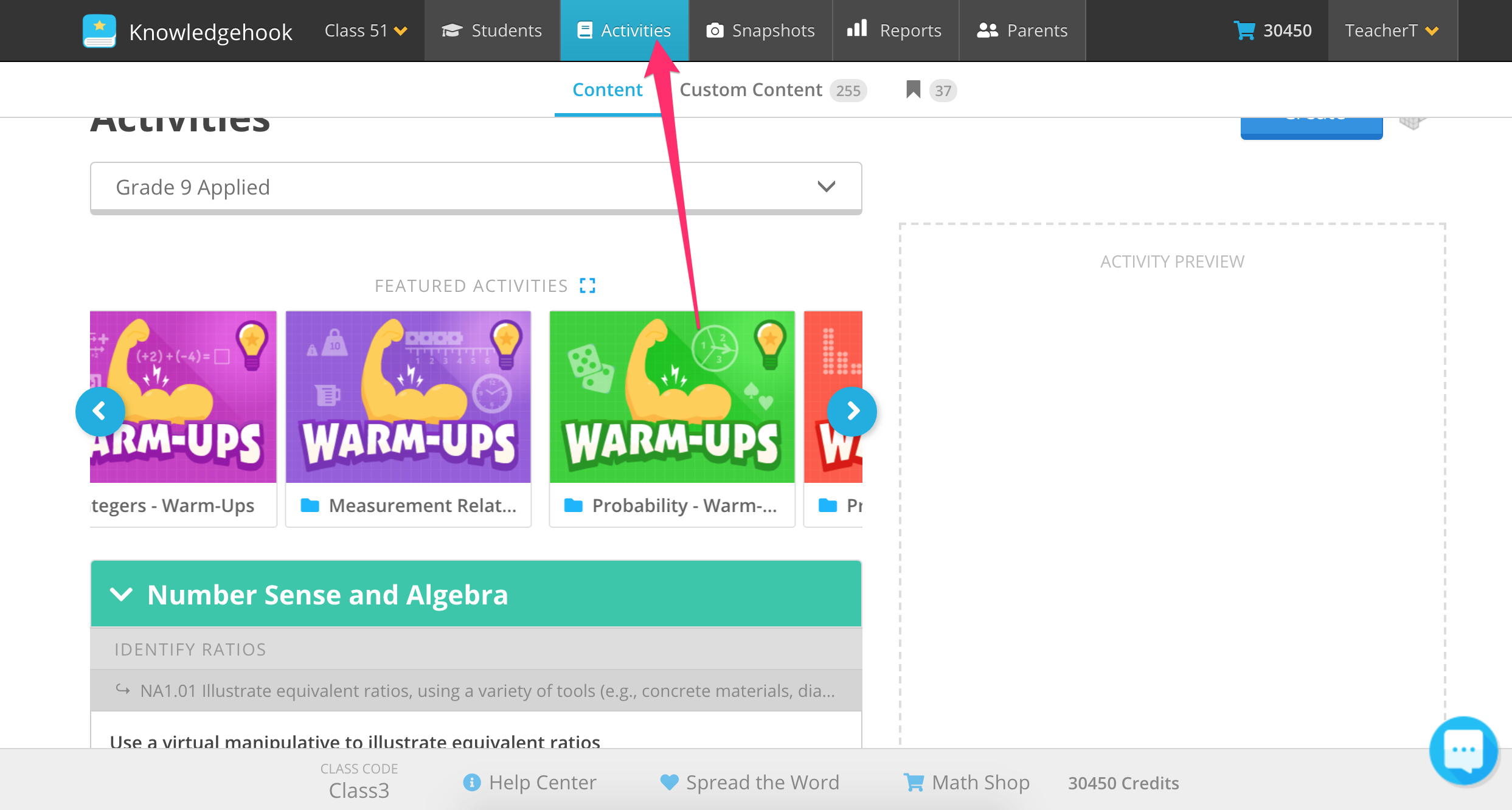Click the Reports bar chart icon

coord(858,29)
